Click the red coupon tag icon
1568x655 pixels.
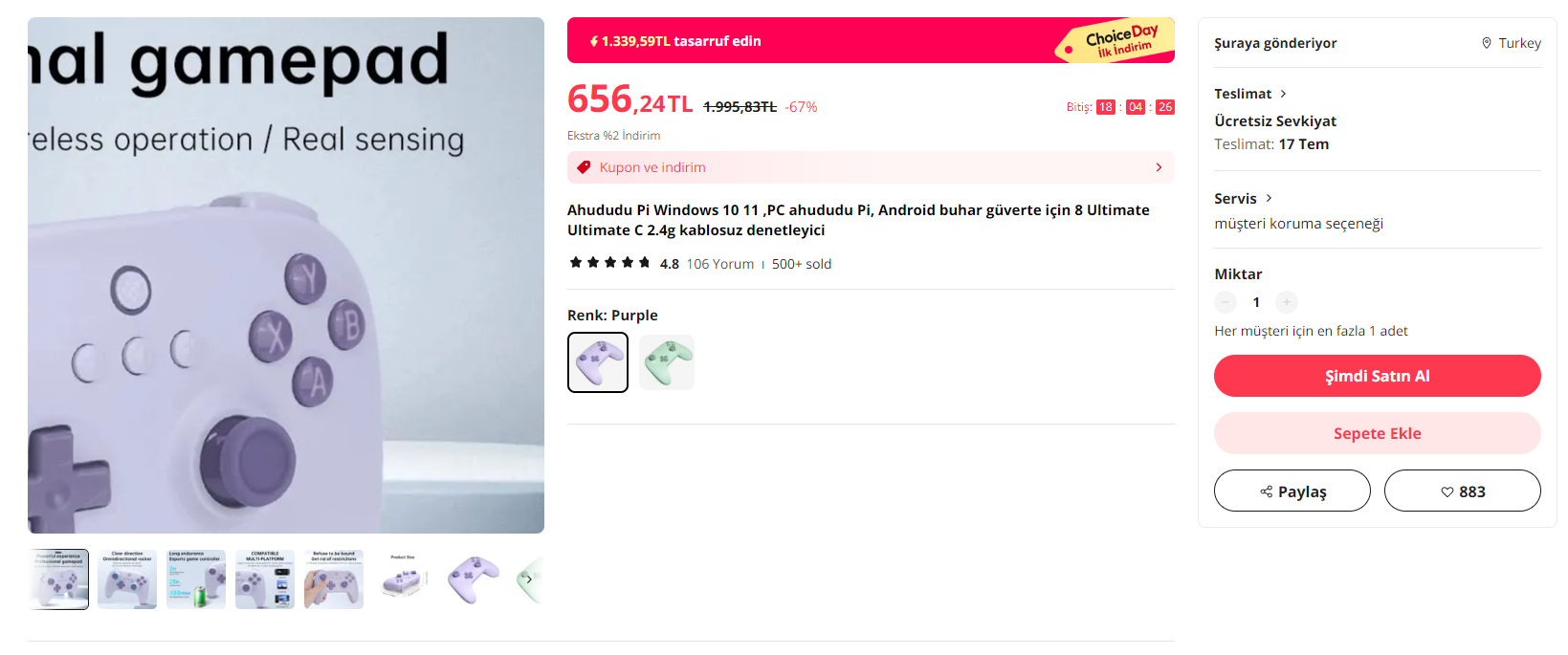point(584,167)
